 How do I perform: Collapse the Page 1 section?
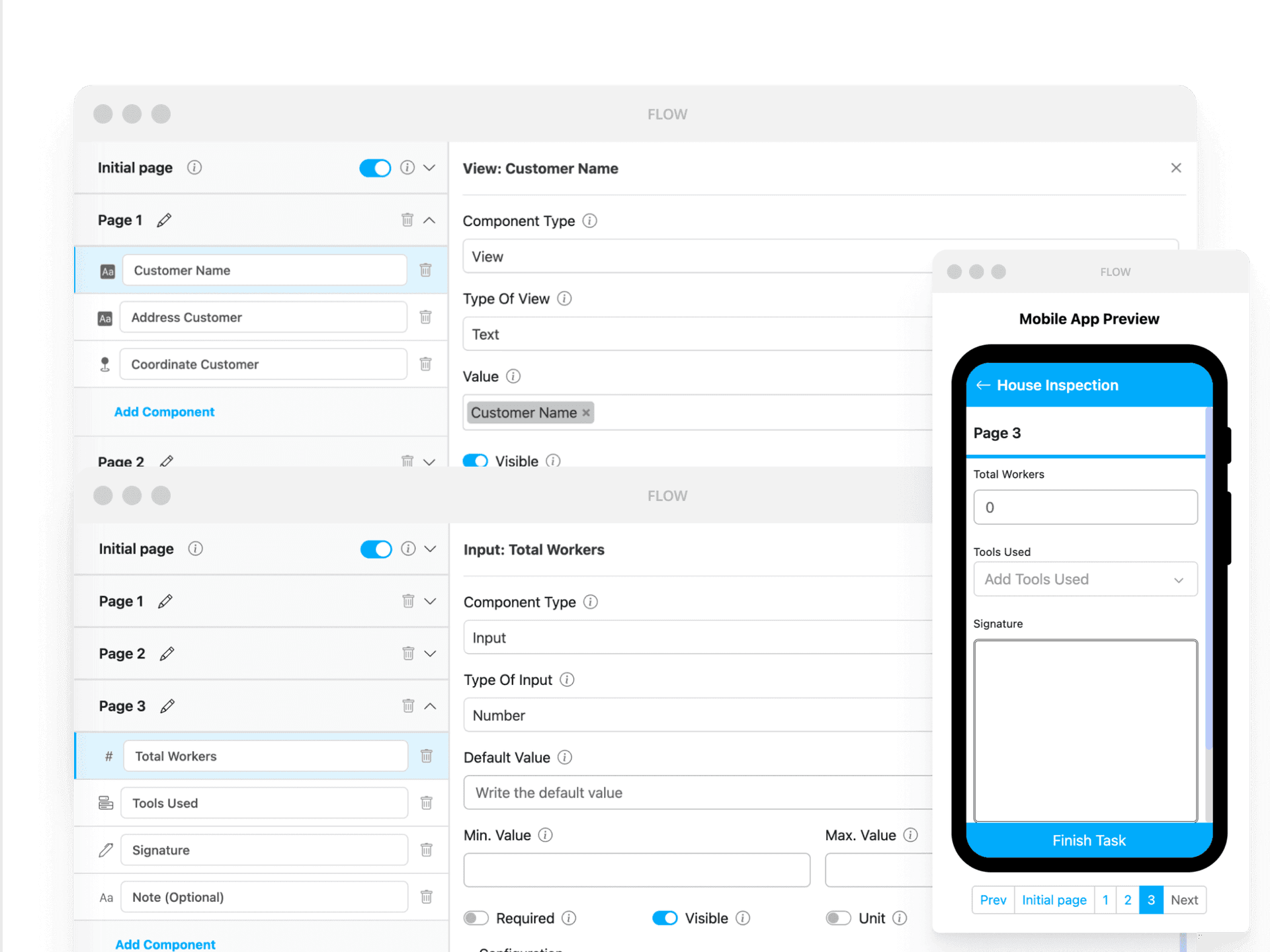coord(431,219)
